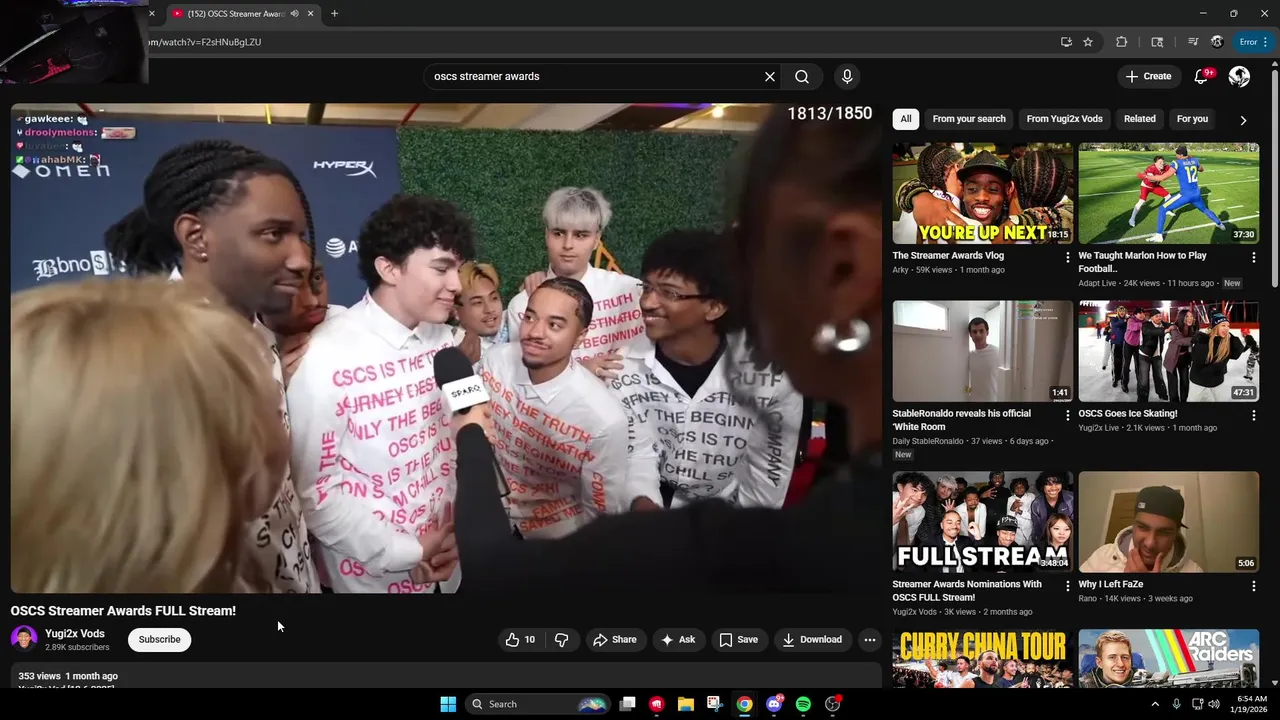Open Chrome Error menu button
Image resolution: width=1280 pixels, height=720 pixels.
tap(1254, 42)
